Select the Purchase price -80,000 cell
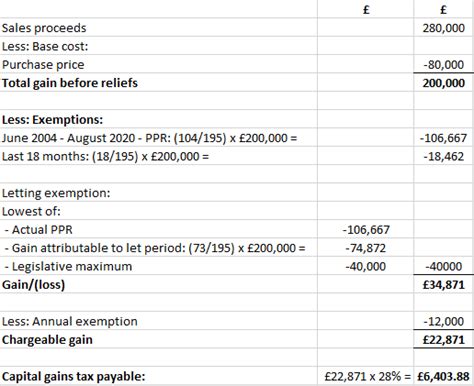The width and height of the screenshot is (474, 386). [444, 64]
